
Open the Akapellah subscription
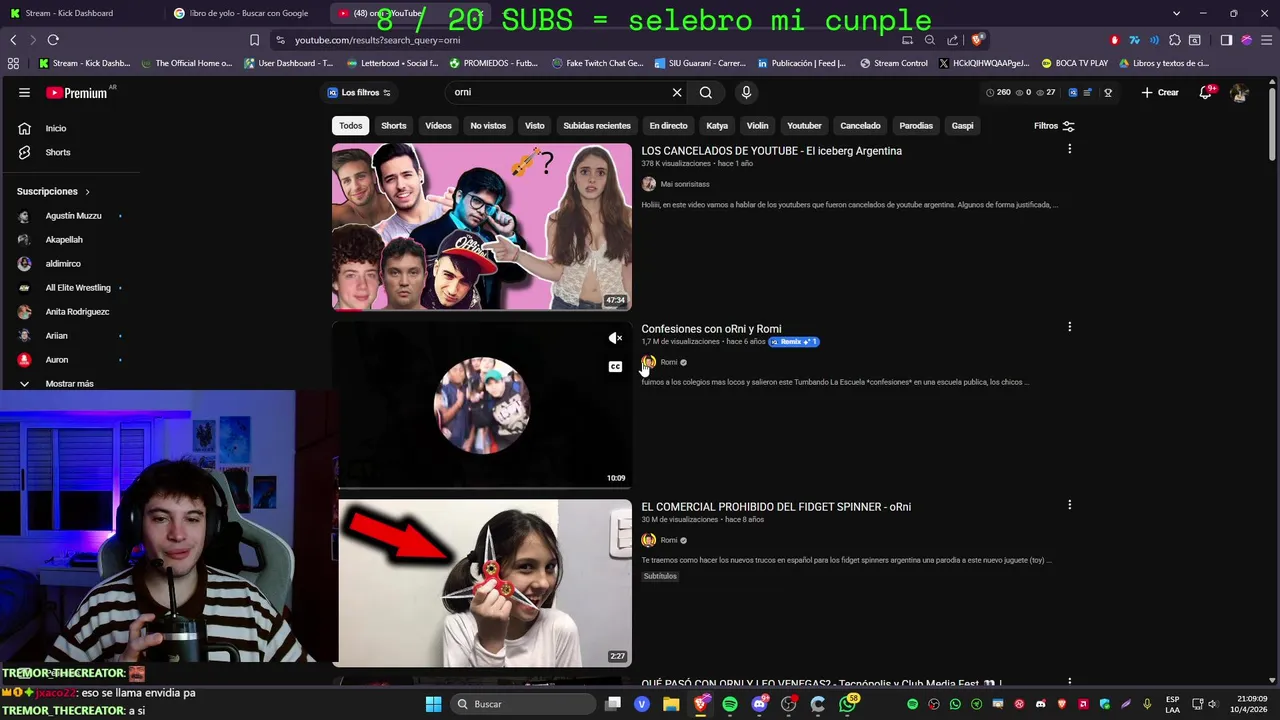click(64, 240)
